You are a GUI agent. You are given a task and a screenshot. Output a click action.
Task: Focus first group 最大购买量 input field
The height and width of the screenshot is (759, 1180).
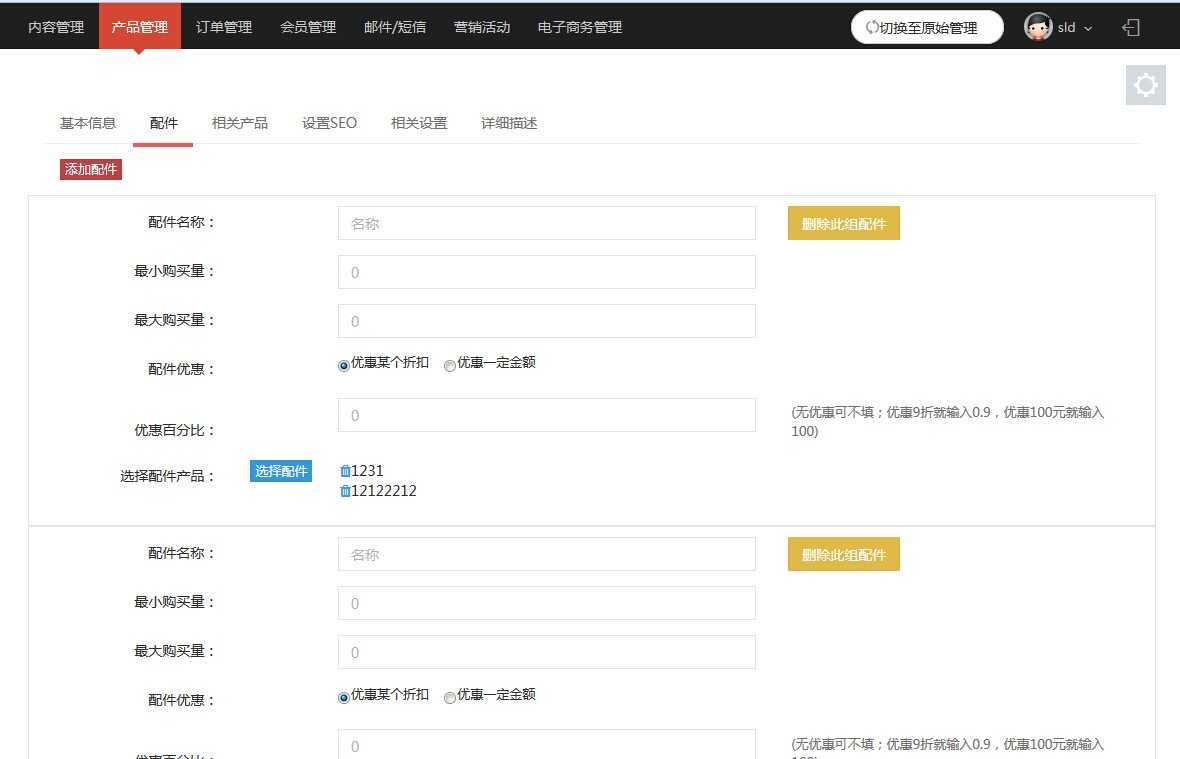(x=546, y=321)
